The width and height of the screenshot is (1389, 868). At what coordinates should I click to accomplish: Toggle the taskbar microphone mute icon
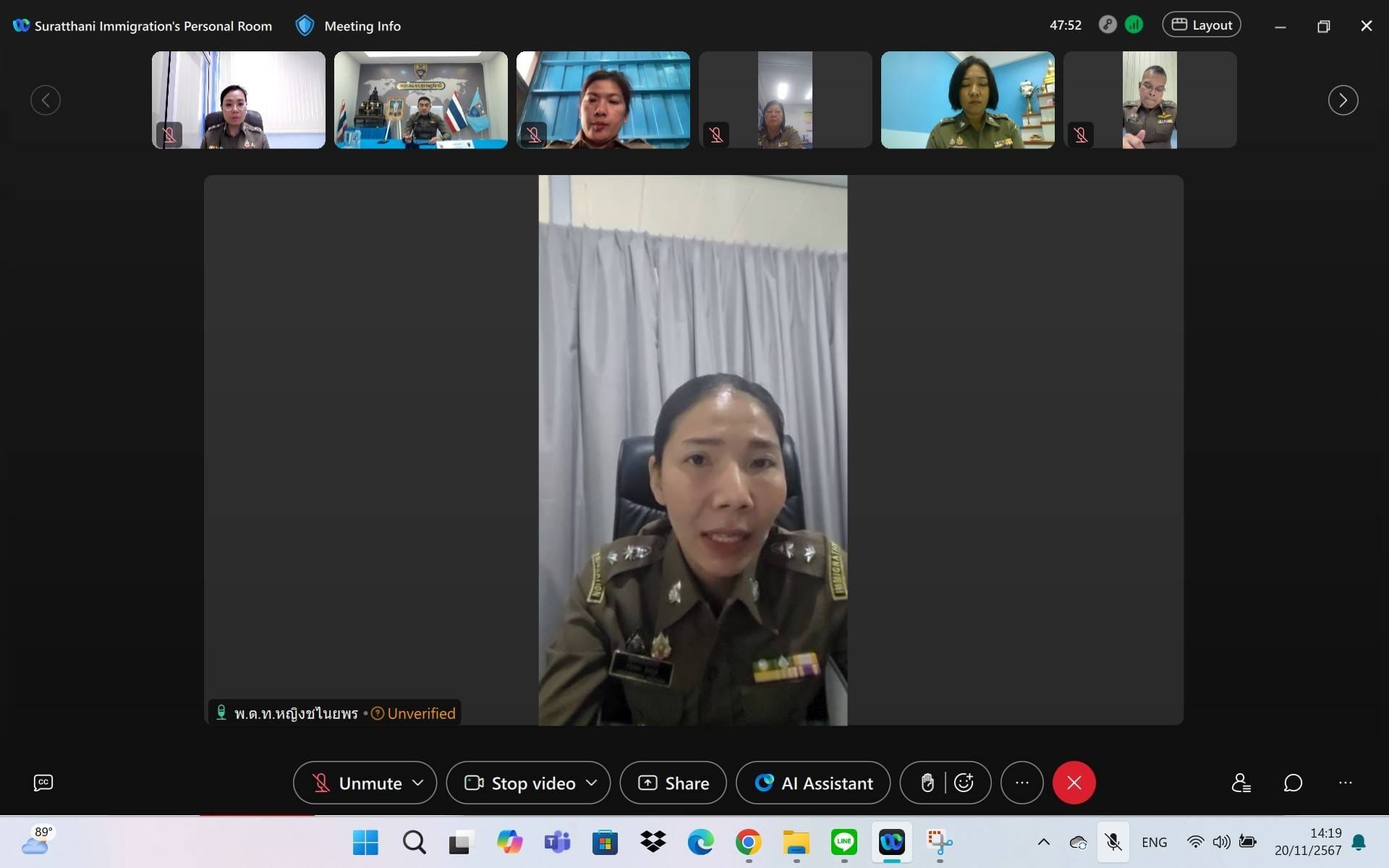point(1113,842)
